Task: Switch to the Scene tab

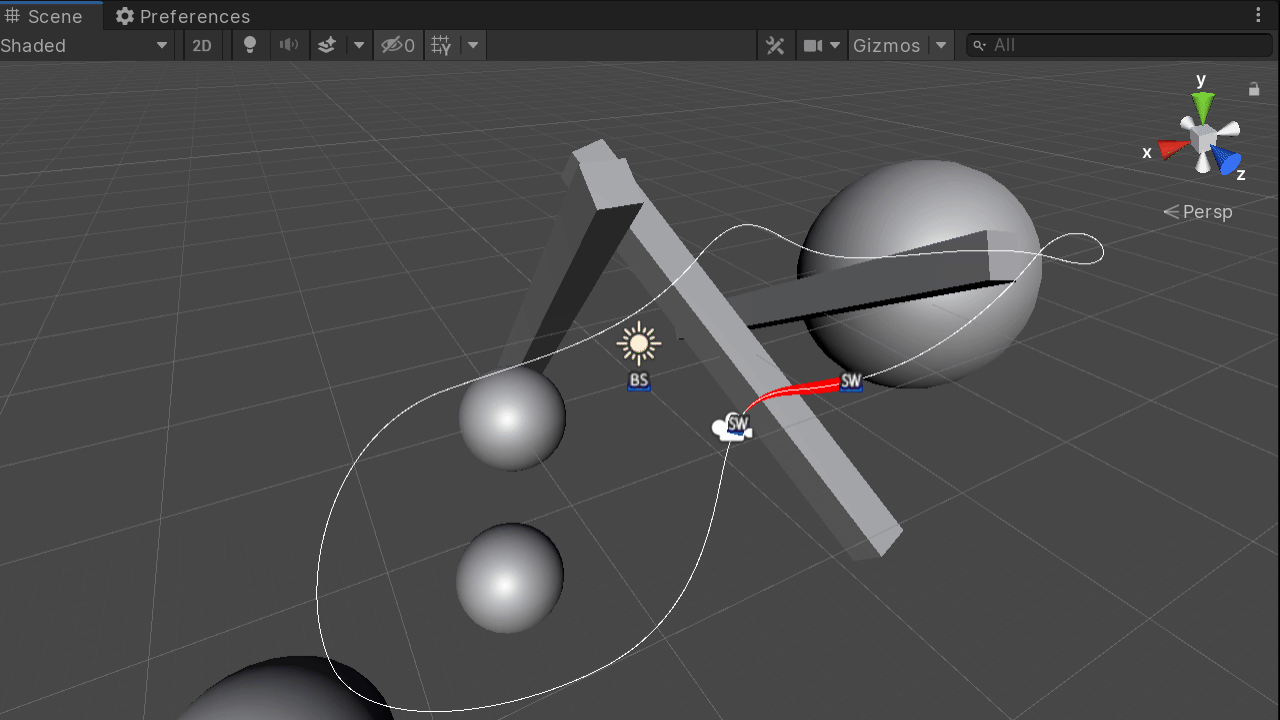Action: click(x=44, y=16)
